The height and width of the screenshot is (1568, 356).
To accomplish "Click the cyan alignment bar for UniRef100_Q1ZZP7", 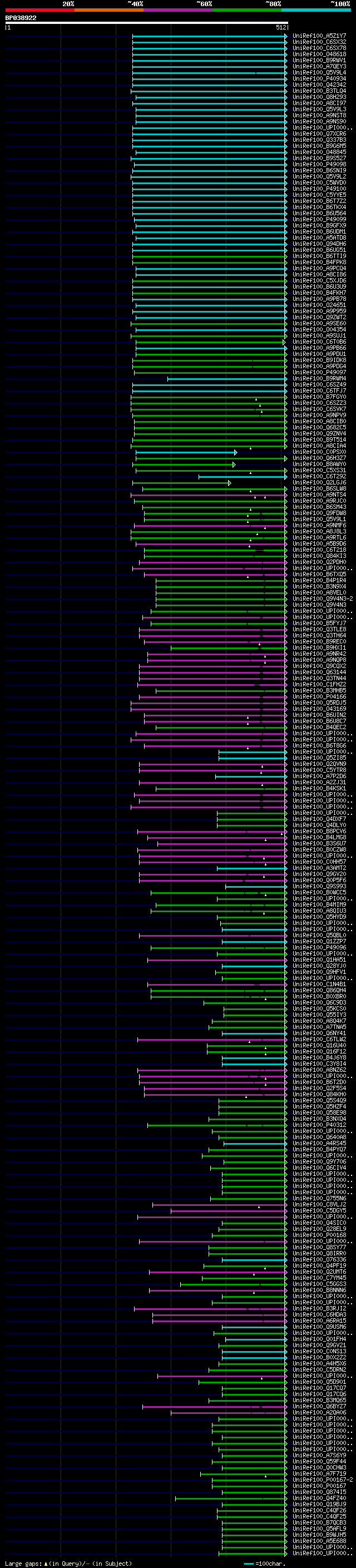I will [254, 942].
